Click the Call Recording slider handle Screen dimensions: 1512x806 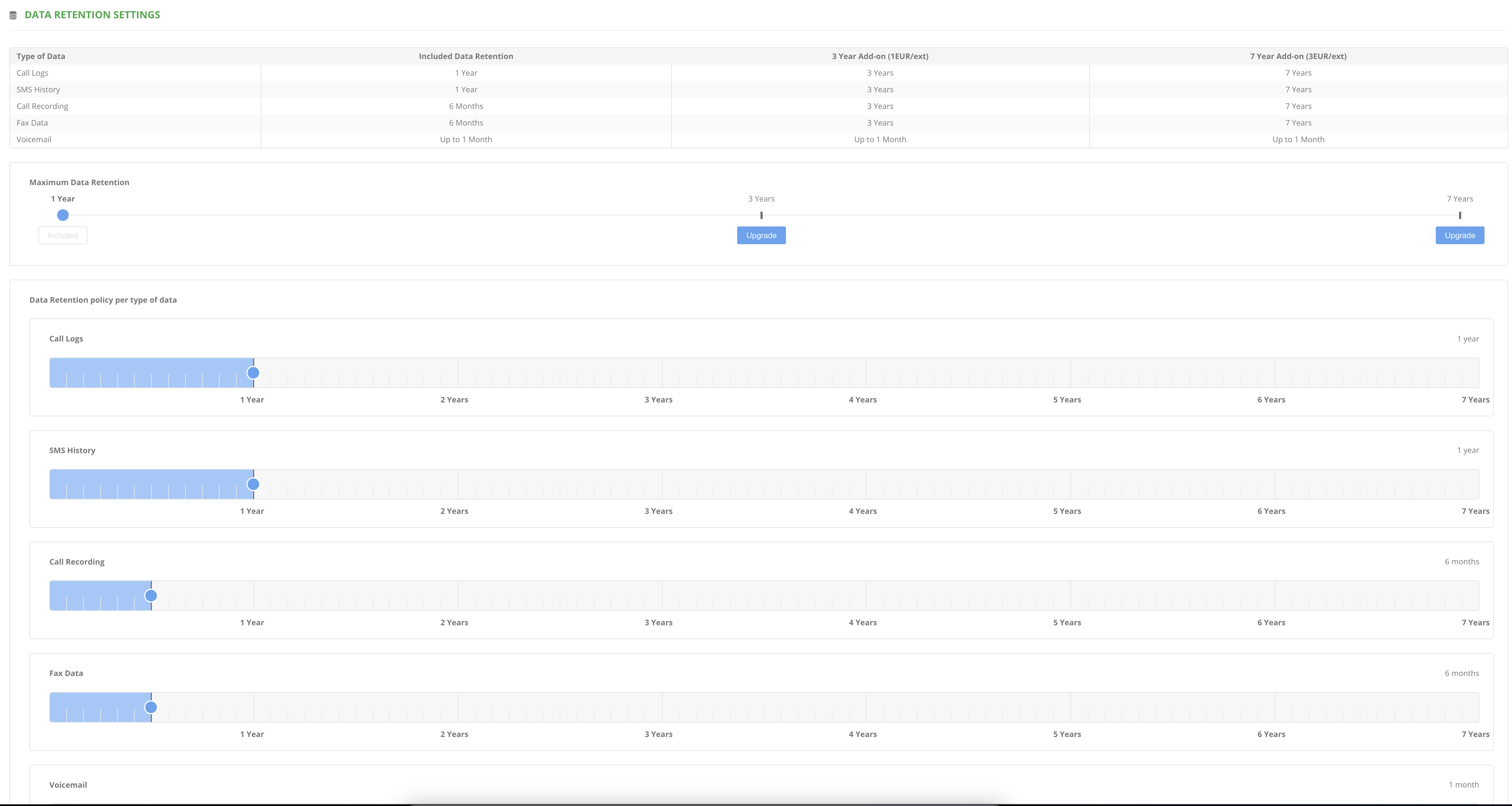151,596
